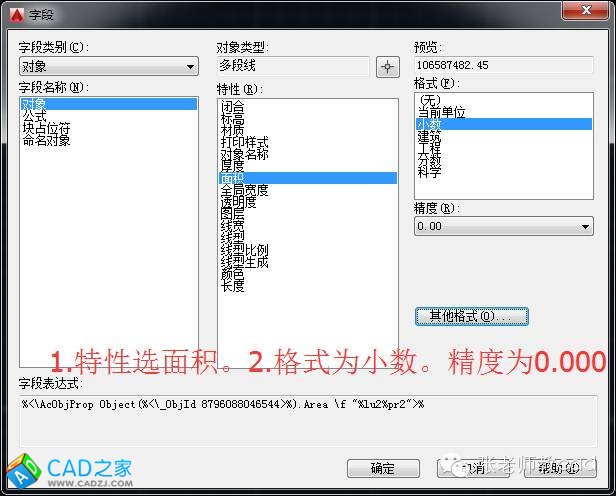Click the select object crosshair button
Viewport: 616px width, 496px height.
click(x=388, y=67)
